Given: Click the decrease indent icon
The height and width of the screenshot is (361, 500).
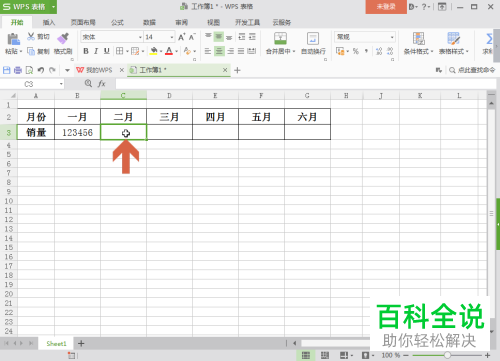Looking at the screenshot, I should point(242,36).
